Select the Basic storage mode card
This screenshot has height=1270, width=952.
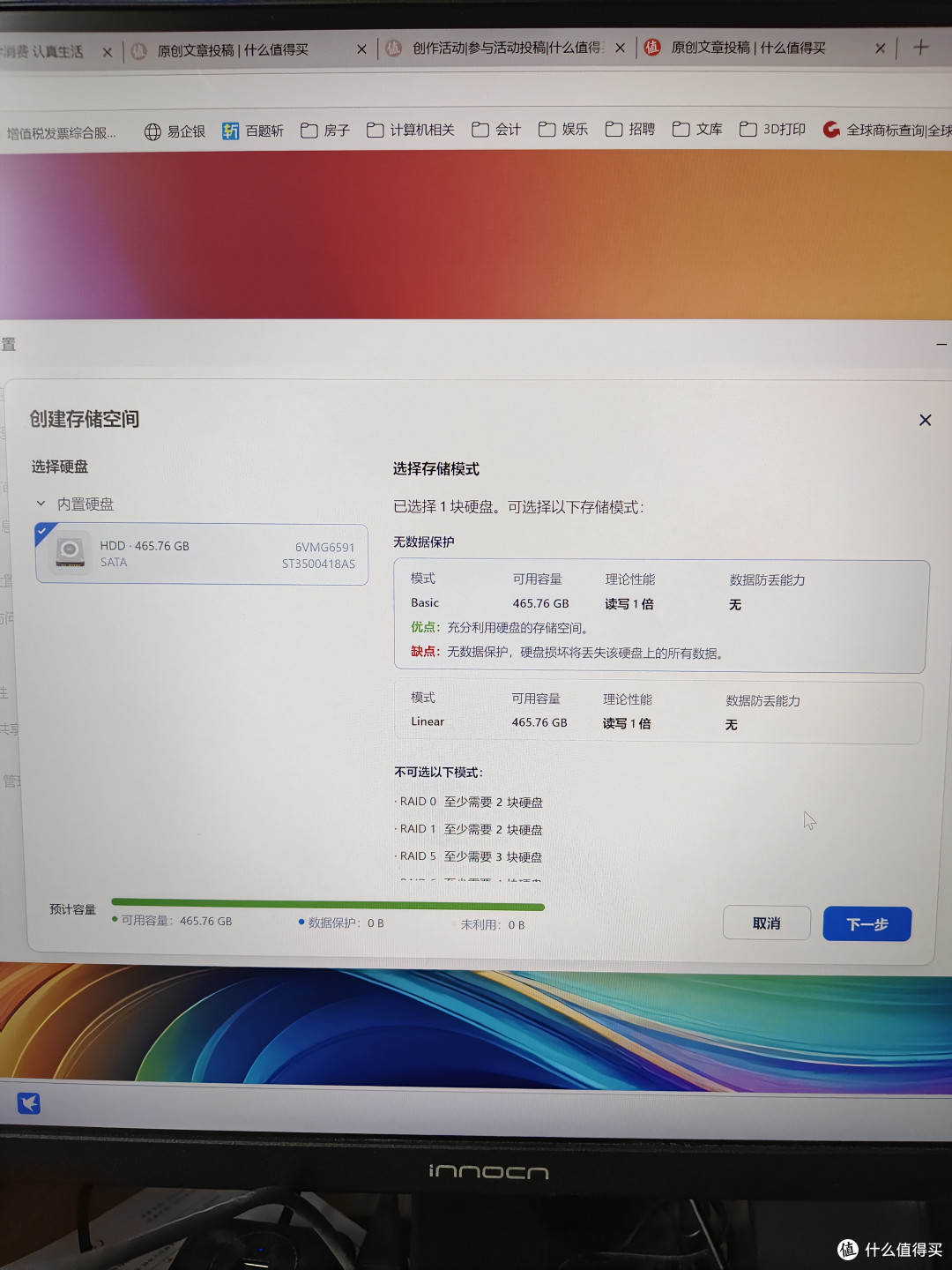click(661, 616)
